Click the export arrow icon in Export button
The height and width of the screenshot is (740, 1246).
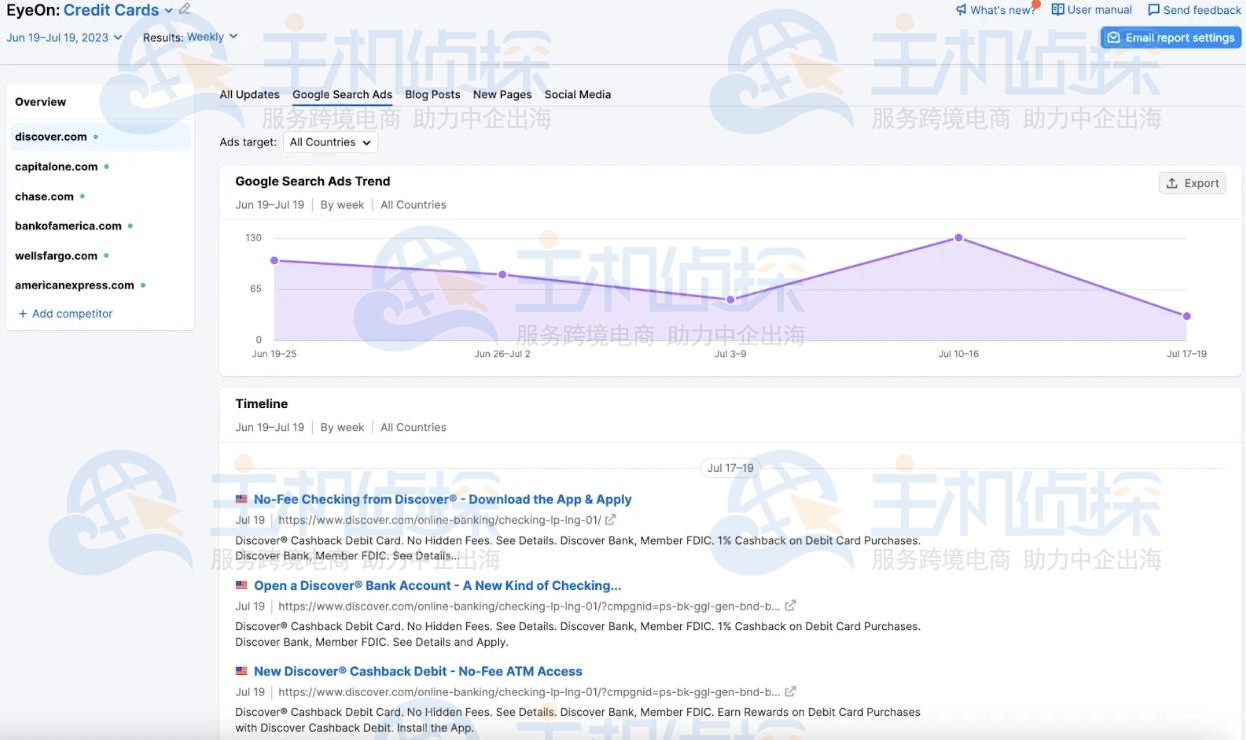pos(1172,183)
